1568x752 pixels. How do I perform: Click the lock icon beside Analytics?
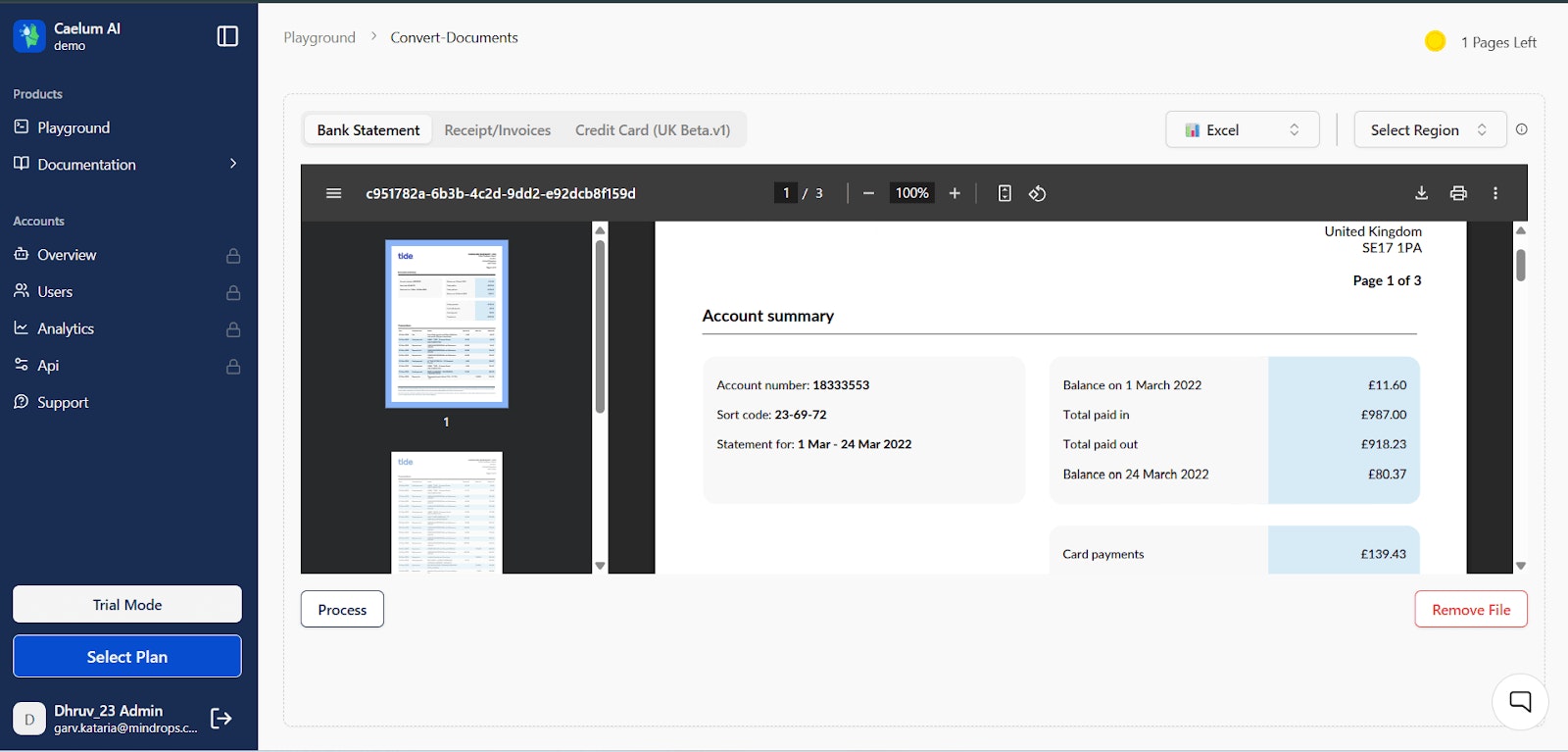pyautogui.click(x=233, y=329)
